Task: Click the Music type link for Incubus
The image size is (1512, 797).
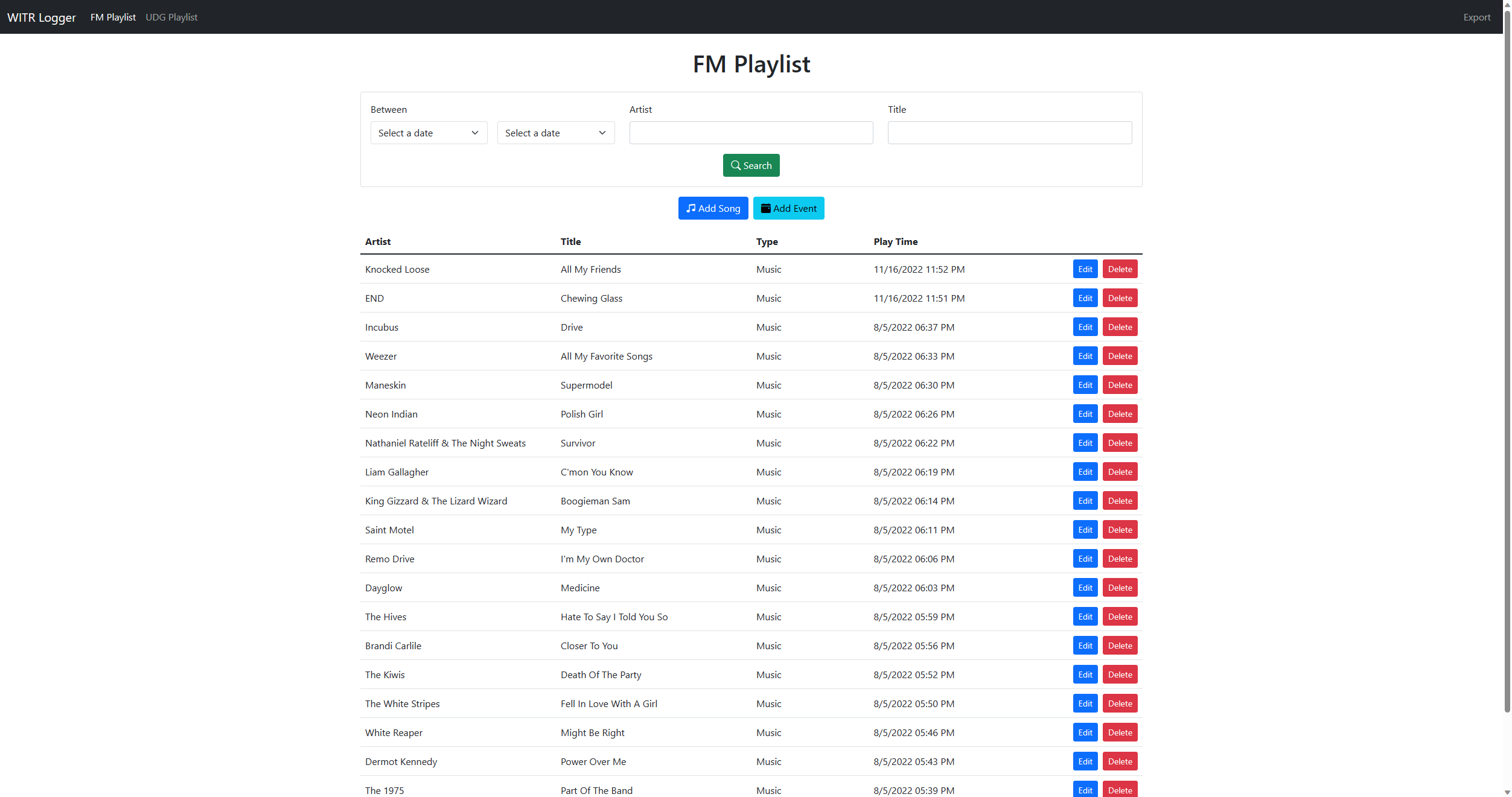Action: coord(768,327)
